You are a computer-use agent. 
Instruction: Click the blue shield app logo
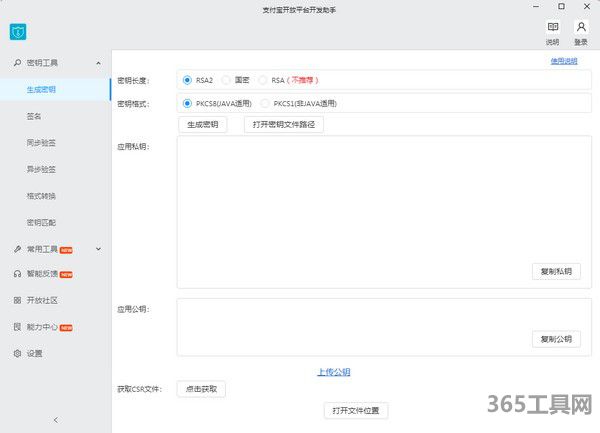(x=18, y=32)
